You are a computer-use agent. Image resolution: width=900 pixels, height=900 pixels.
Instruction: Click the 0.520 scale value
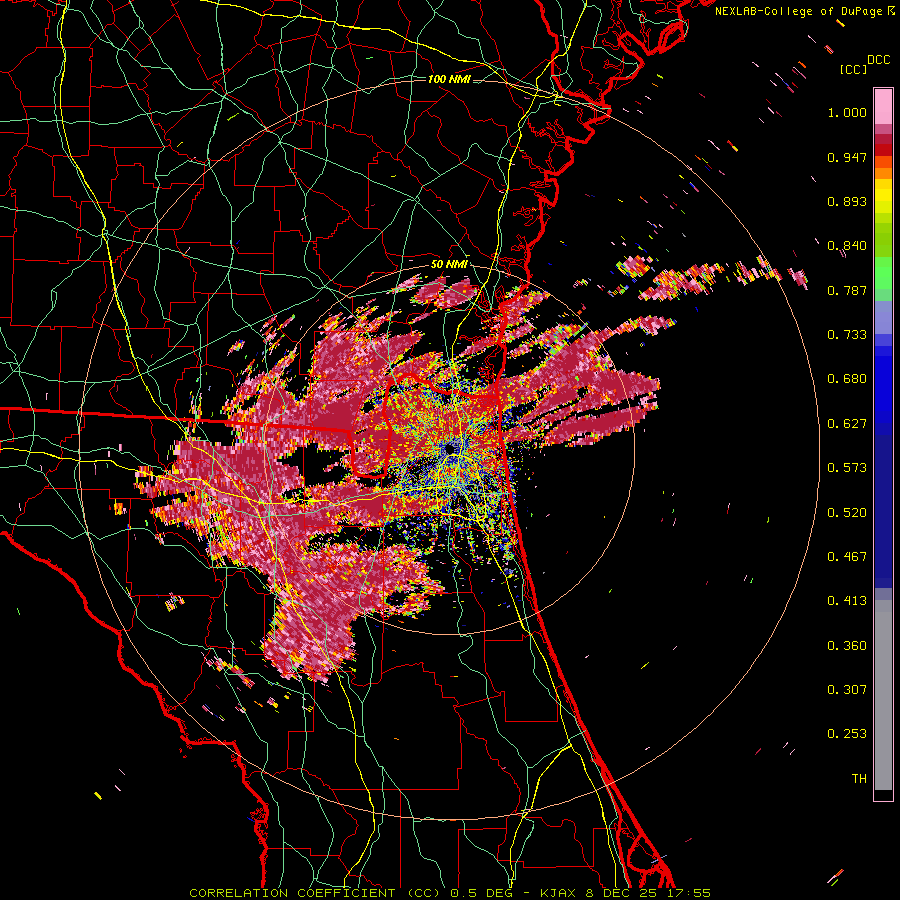pyautogui.click(x=847, y=513)
